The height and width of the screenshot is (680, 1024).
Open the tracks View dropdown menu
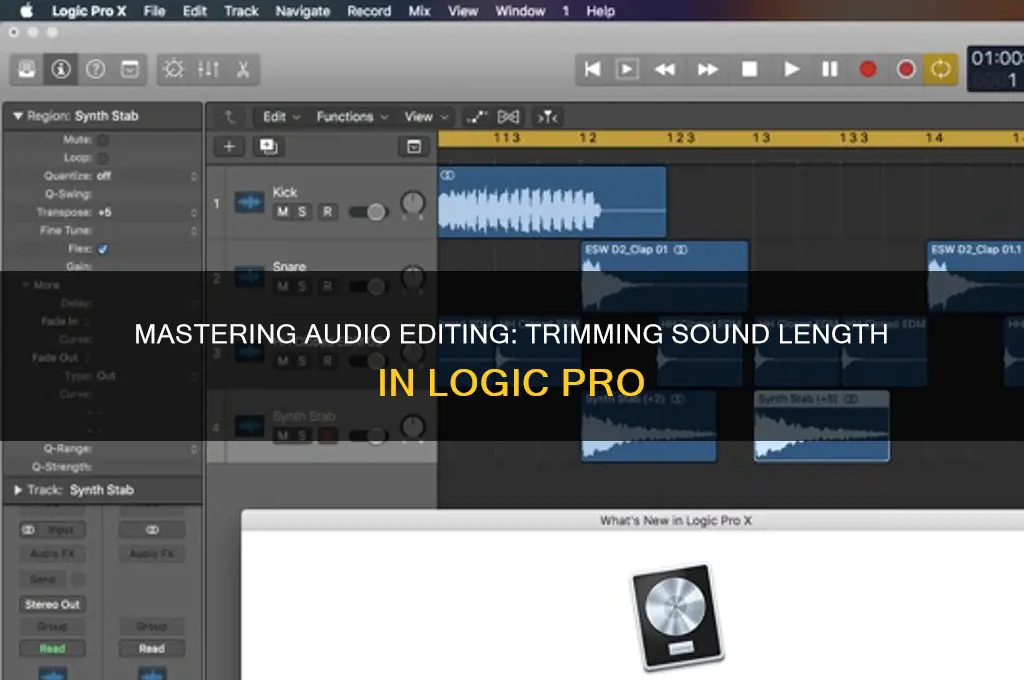coord(426,117)
